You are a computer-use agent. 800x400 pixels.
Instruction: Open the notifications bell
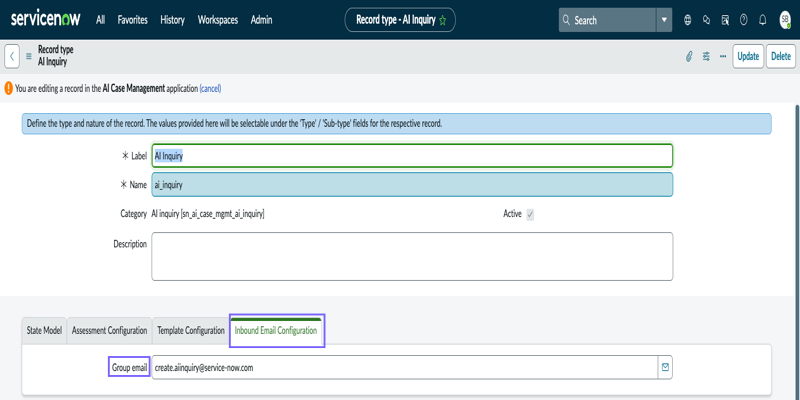point(763,20)
